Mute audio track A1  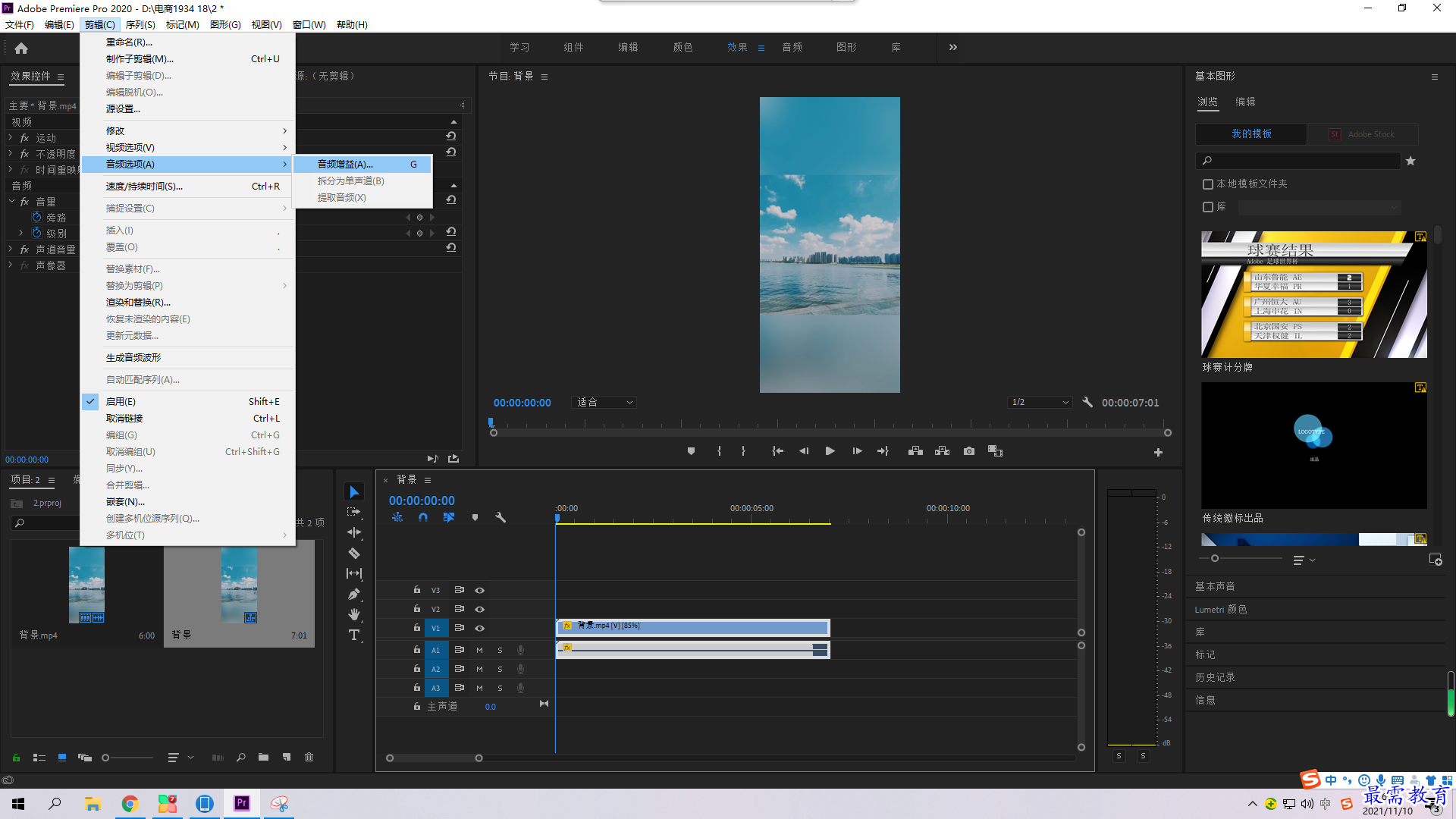click(x=479, y=650)
